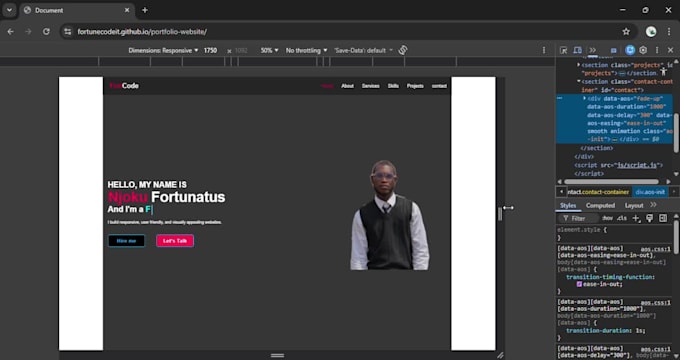Image resolution: width=680 pixels, height=360 pixels.
Task: Click the Skills link in page navbar
Action: point(393,86)
